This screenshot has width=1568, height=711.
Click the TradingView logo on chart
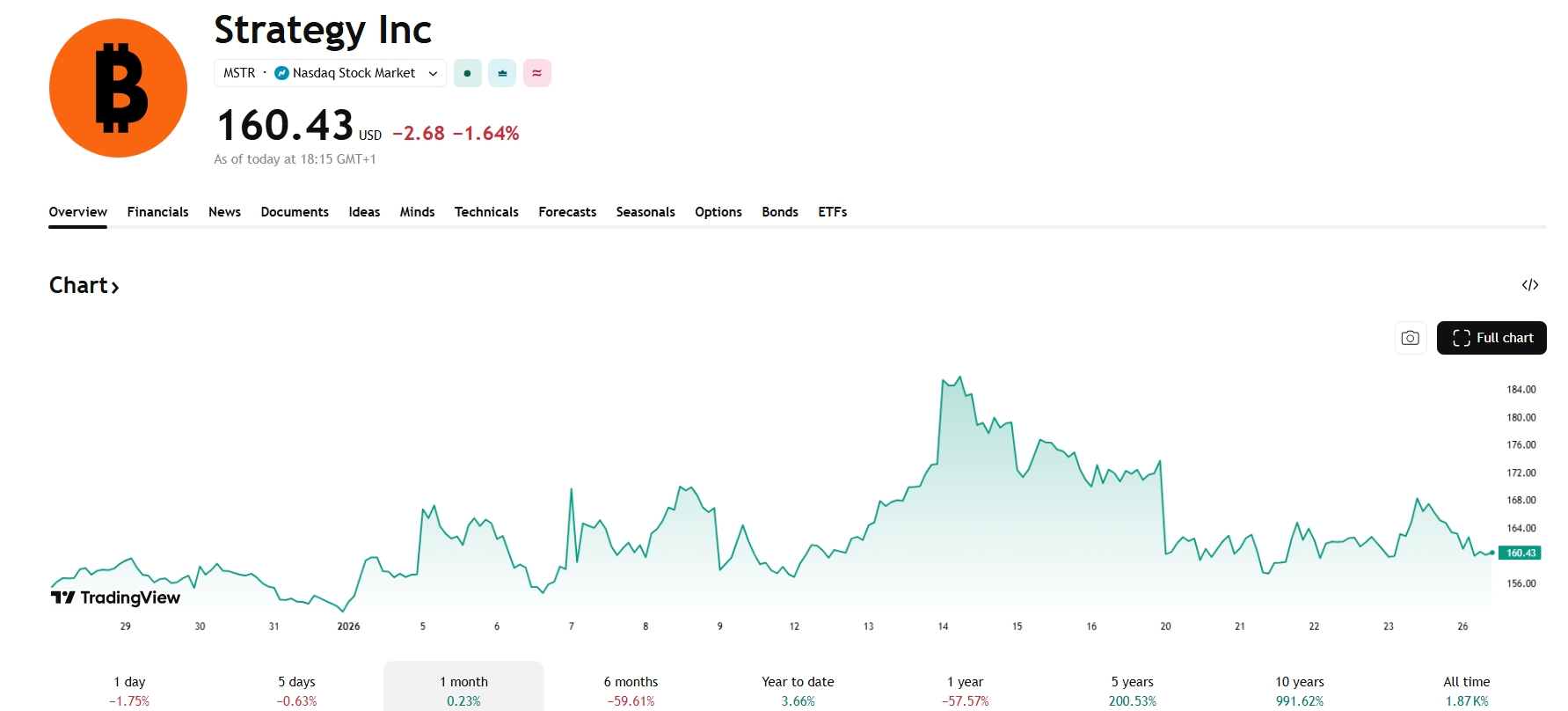[115, 597]
